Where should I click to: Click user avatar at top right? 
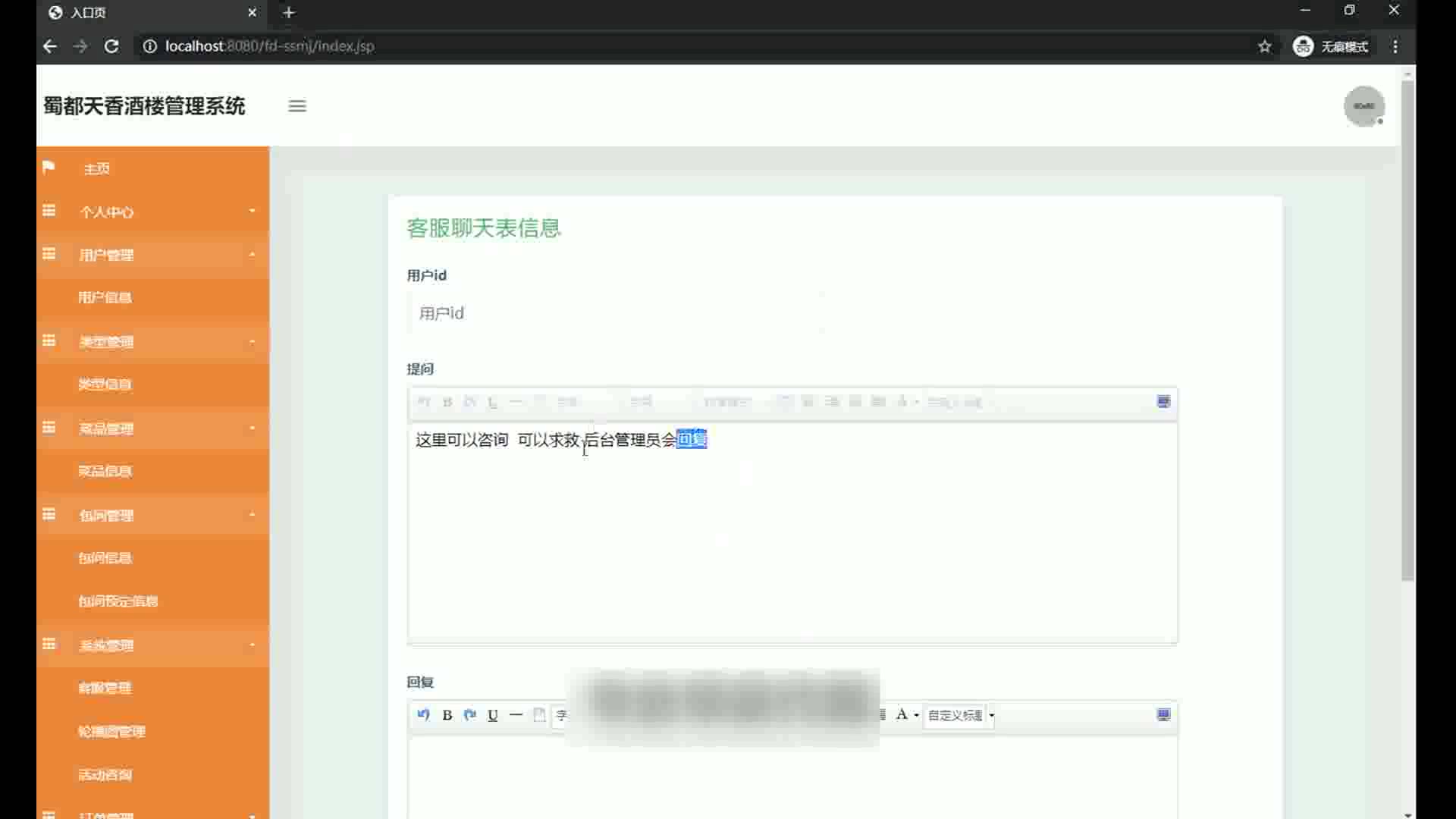pos(1363,106)
